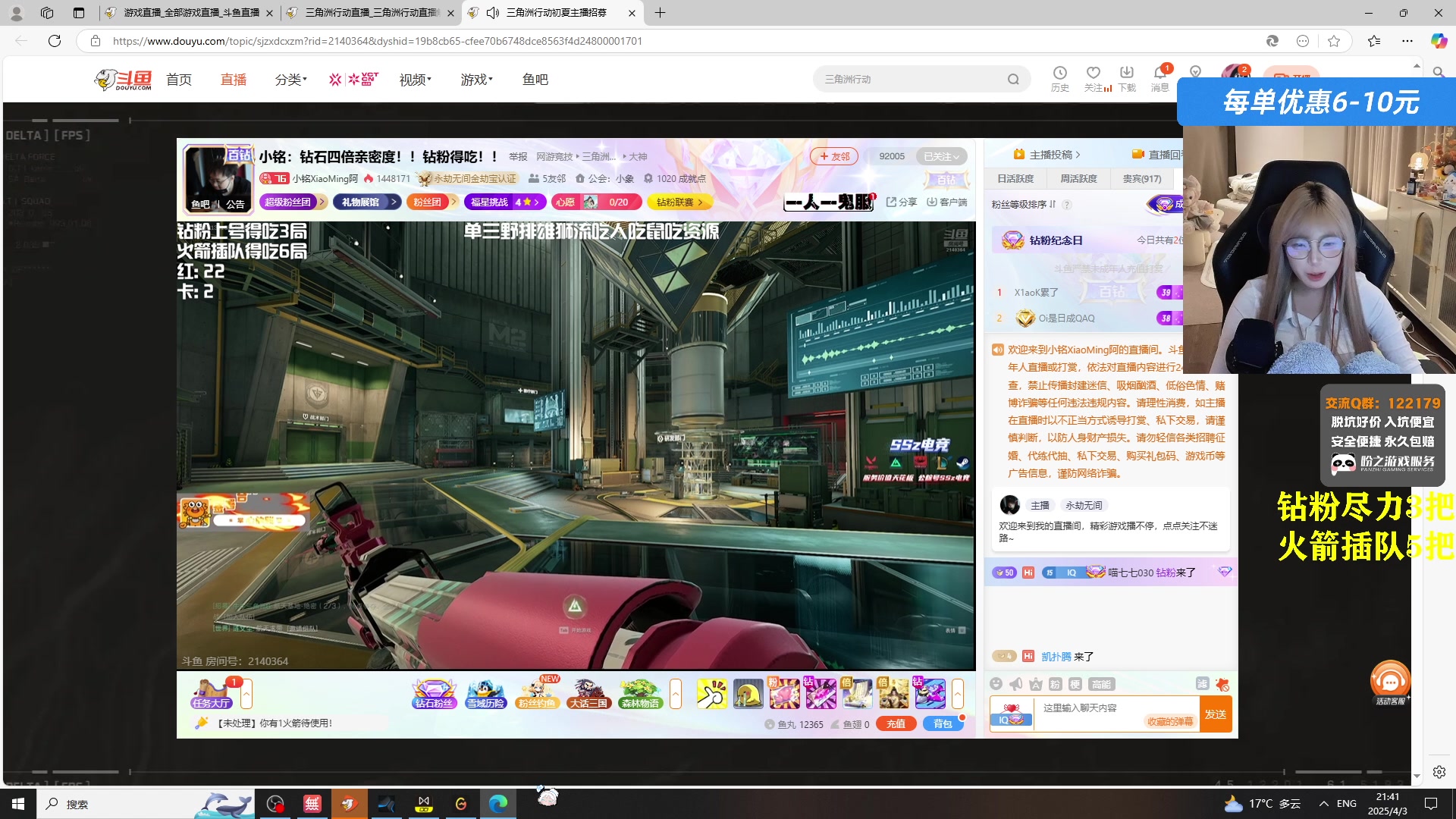This screenshot has width=1456, height=819.
Task: Go to 直播 in the nav bar
Action: [234, 80]
